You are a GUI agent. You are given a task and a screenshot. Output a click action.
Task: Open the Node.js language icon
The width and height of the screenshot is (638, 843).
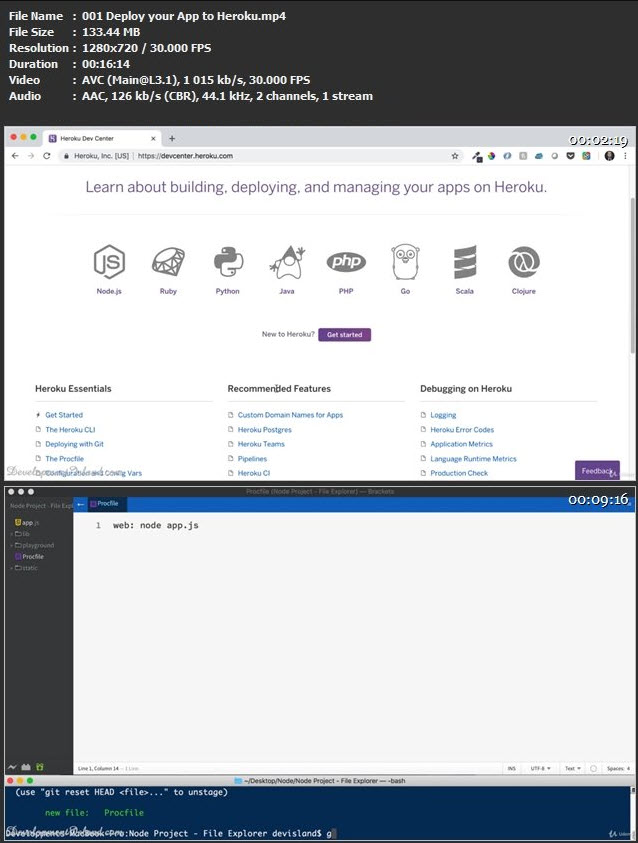pos(109,261)
